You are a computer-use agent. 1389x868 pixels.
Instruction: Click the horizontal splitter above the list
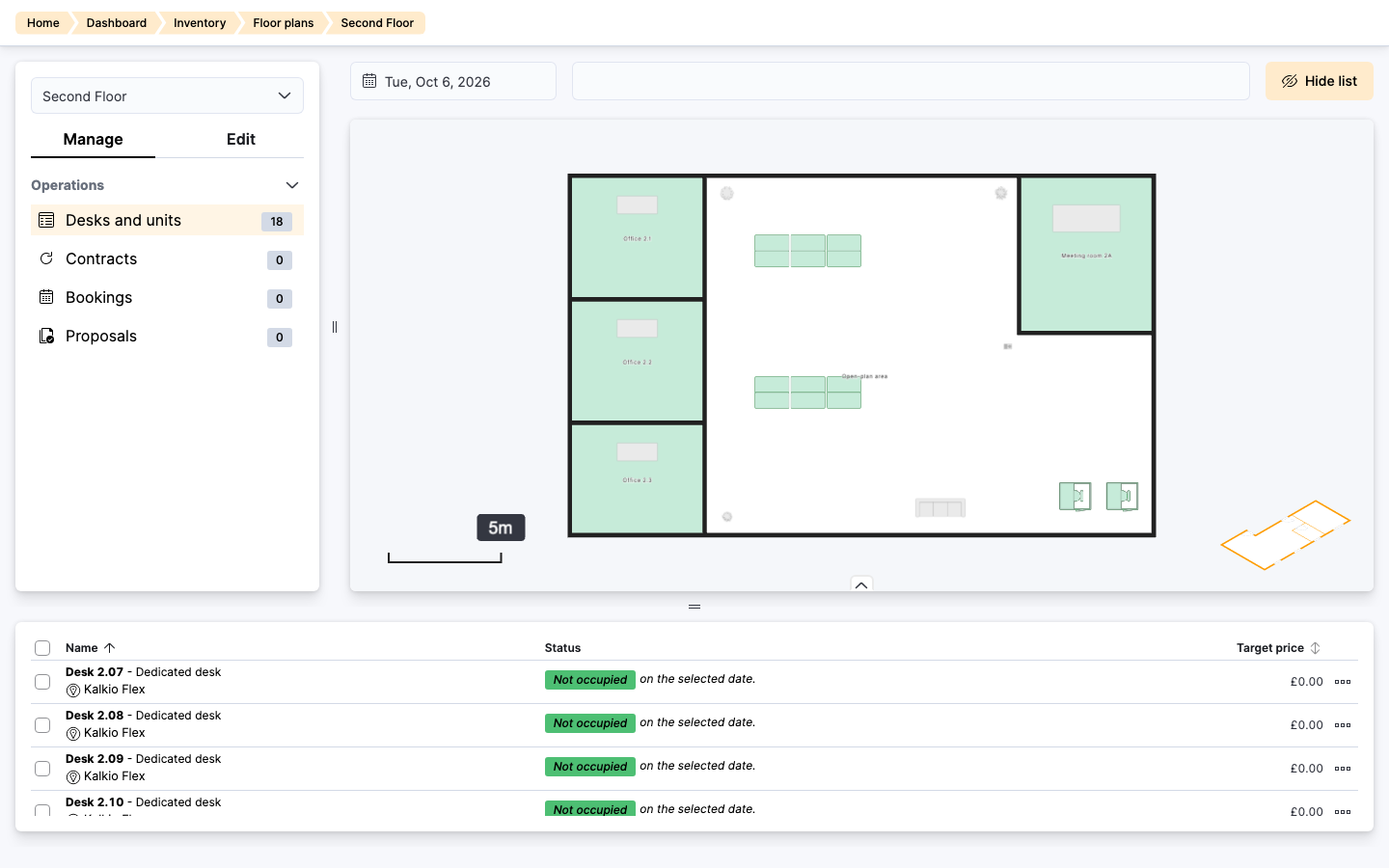694,607
